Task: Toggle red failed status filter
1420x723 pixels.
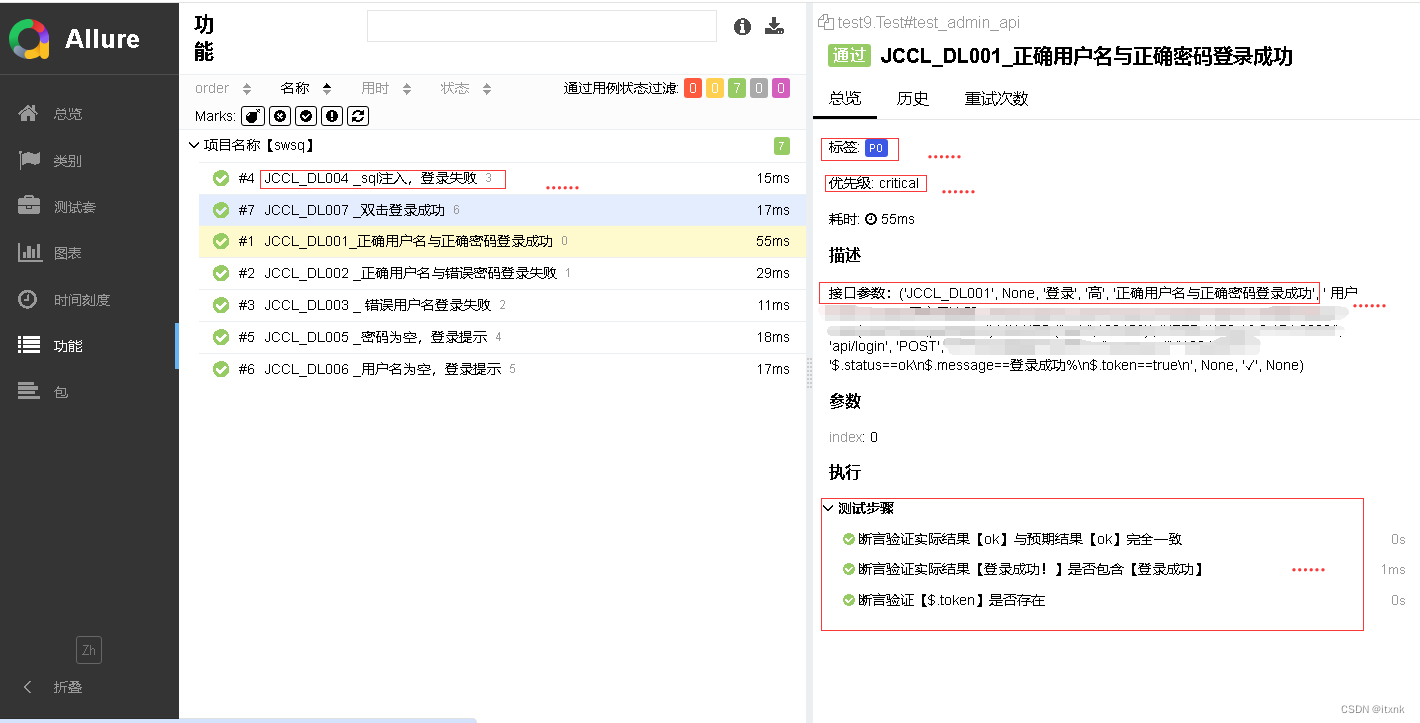Action: [x=693, y=88]
